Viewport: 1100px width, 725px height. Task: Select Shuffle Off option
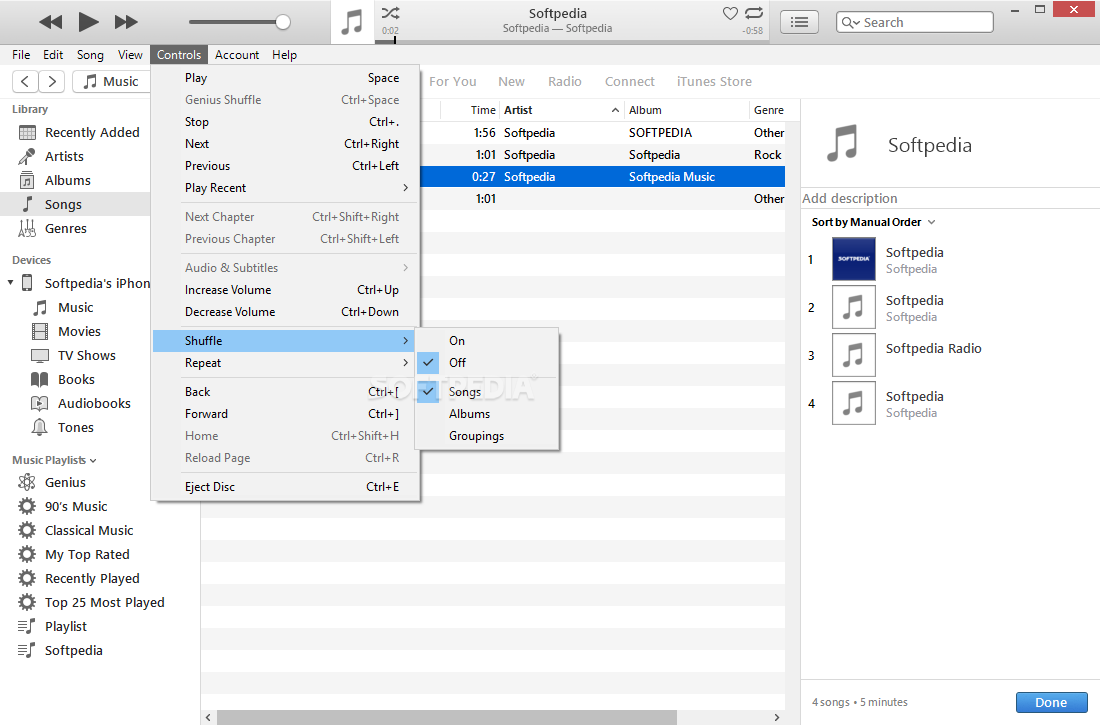(x=488, y=363)
